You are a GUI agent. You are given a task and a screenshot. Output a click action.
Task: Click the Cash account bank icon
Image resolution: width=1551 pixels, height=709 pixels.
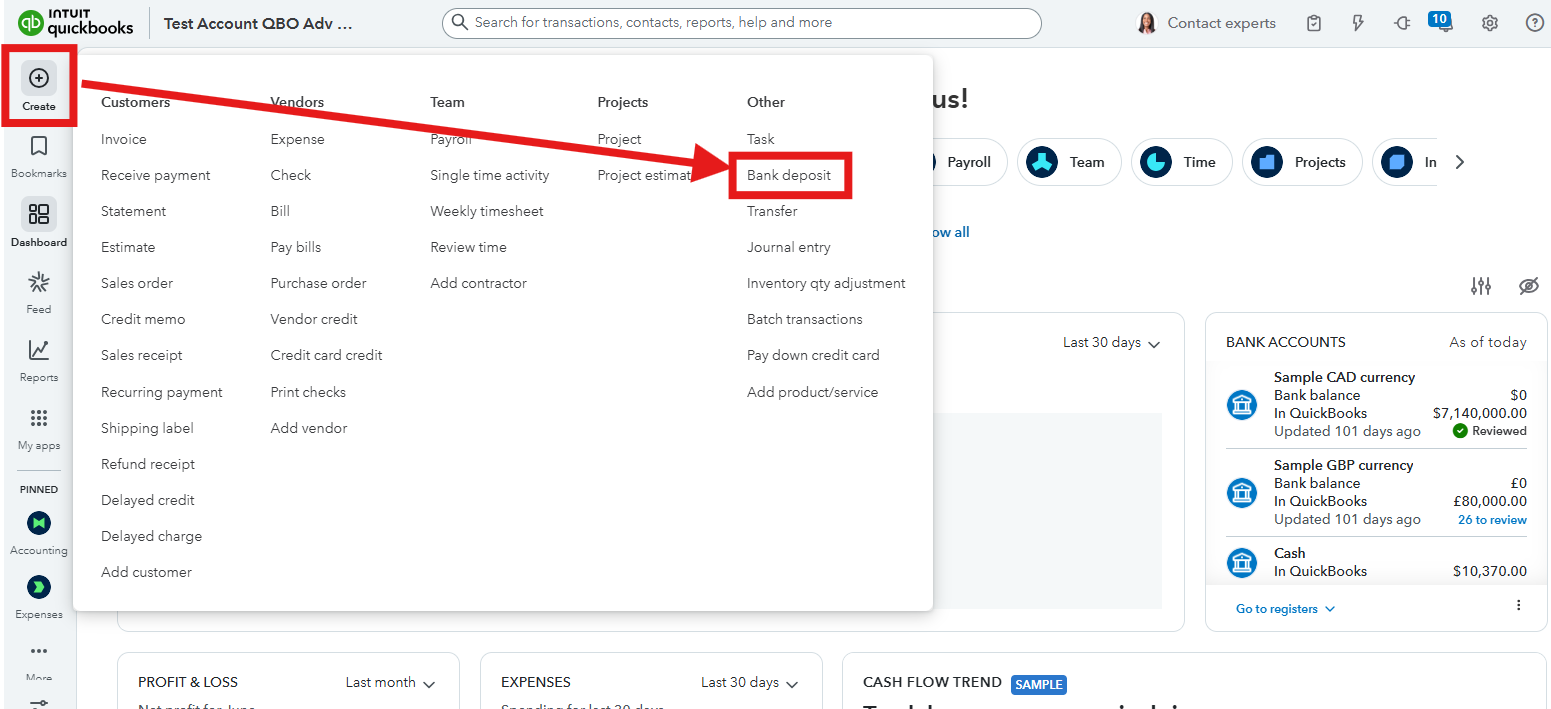[x=1242, y=562]
